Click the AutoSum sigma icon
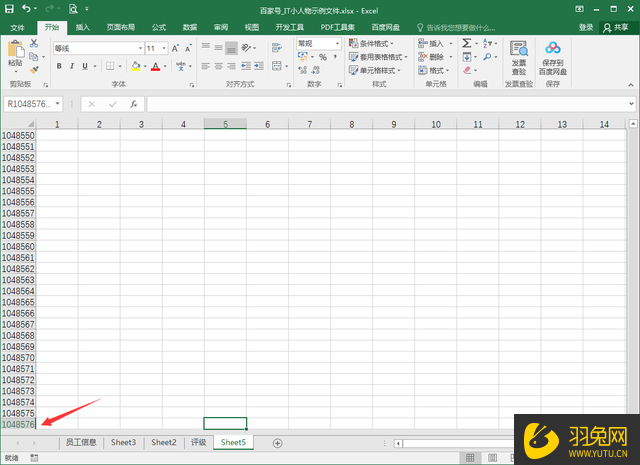This screenshot has width=640, height=465. tap(467, 43)
